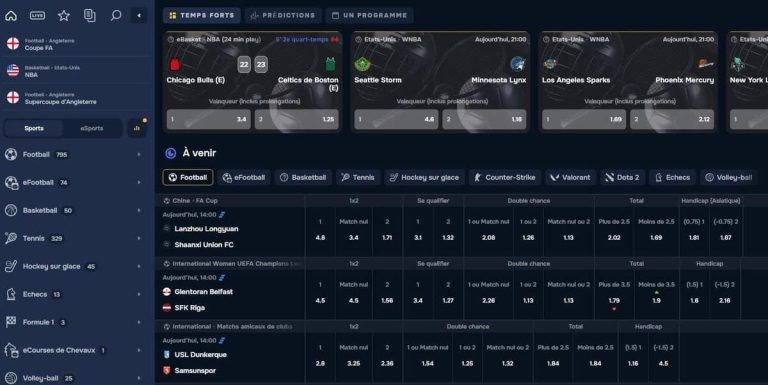The height and width of the screenshot is (385, 768).
Task: Open England Coupe FA shortcut
Action: pos(77,44)
